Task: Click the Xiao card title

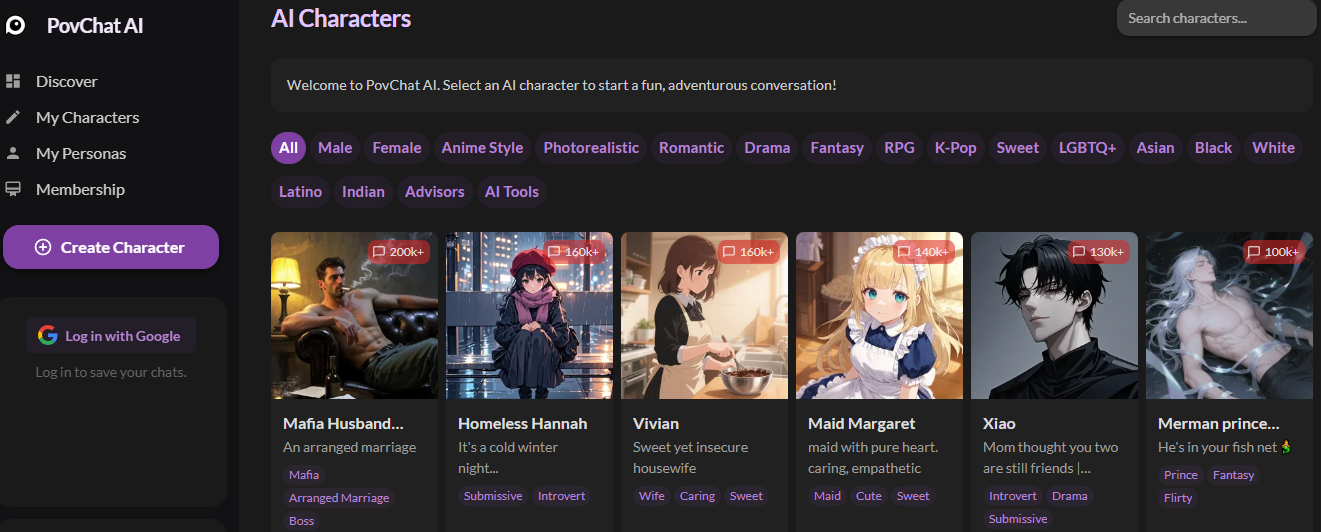Action: click(999, 423)
